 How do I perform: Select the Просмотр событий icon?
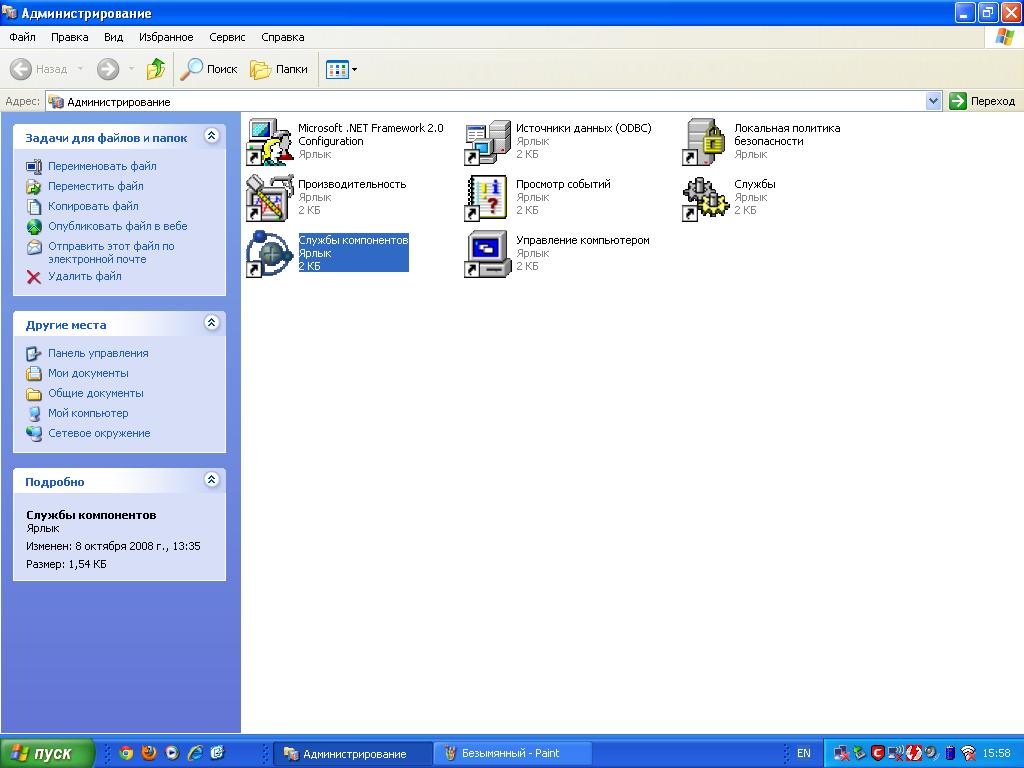click(x=487, y=198)
